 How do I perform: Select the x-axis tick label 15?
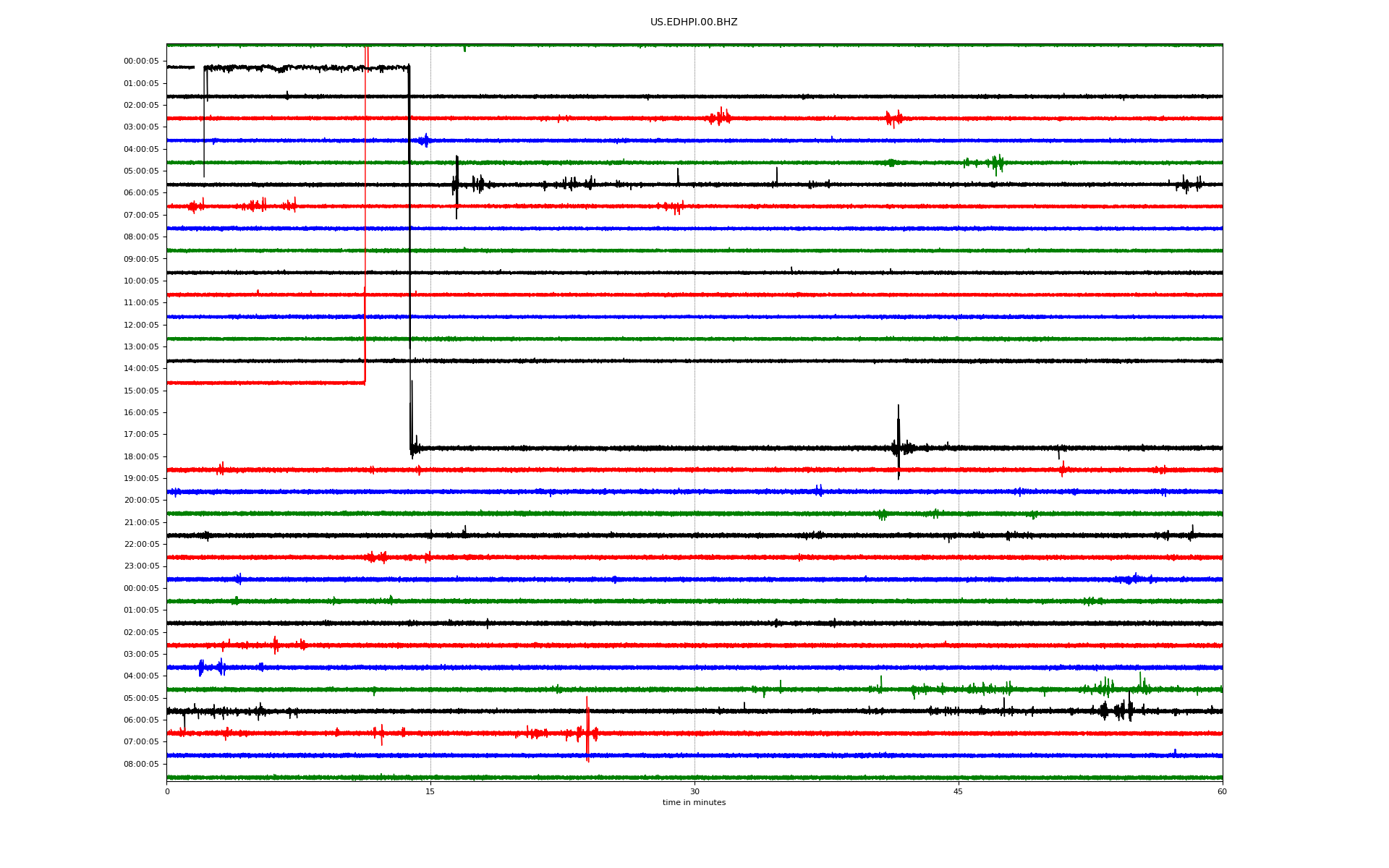point(430,791)
